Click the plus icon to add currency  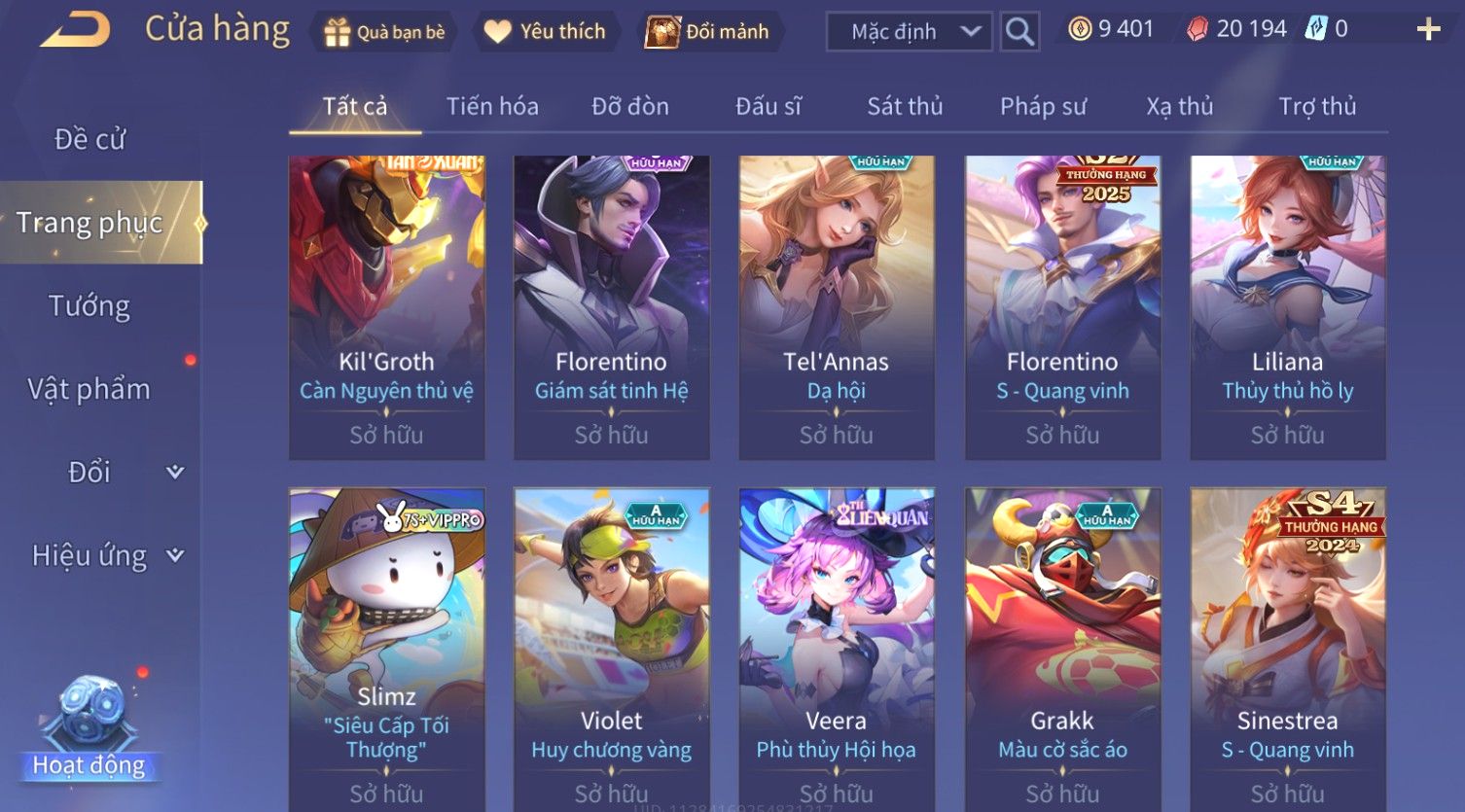tap(1428, 29)
